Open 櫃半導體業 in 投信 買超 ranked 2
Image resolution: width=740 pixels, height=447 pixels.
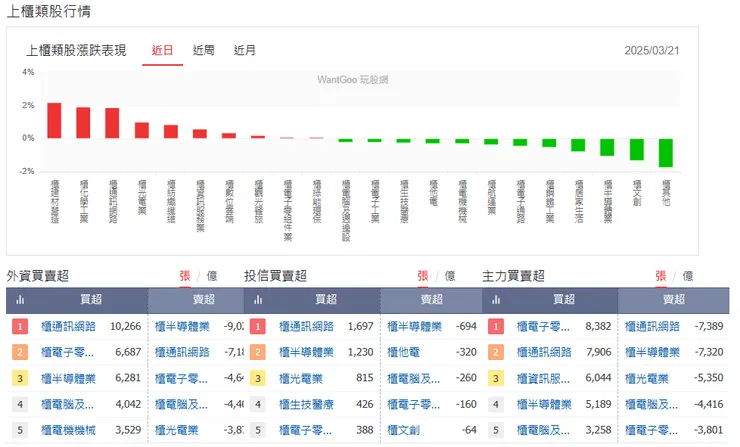pos(306,352)
